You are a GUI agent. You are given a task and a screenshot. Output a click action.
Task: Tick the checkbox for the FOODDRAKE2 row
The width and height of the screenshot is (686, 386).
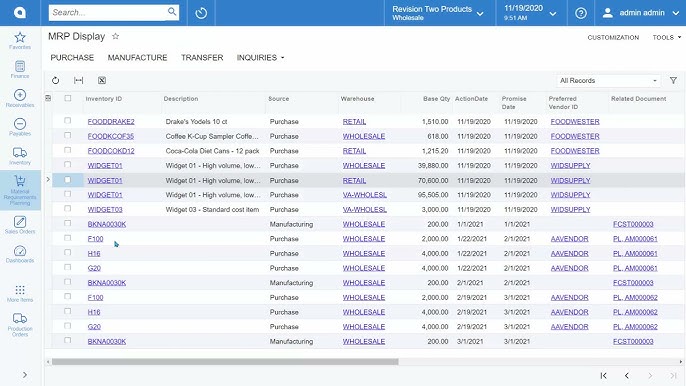point(67,121)
